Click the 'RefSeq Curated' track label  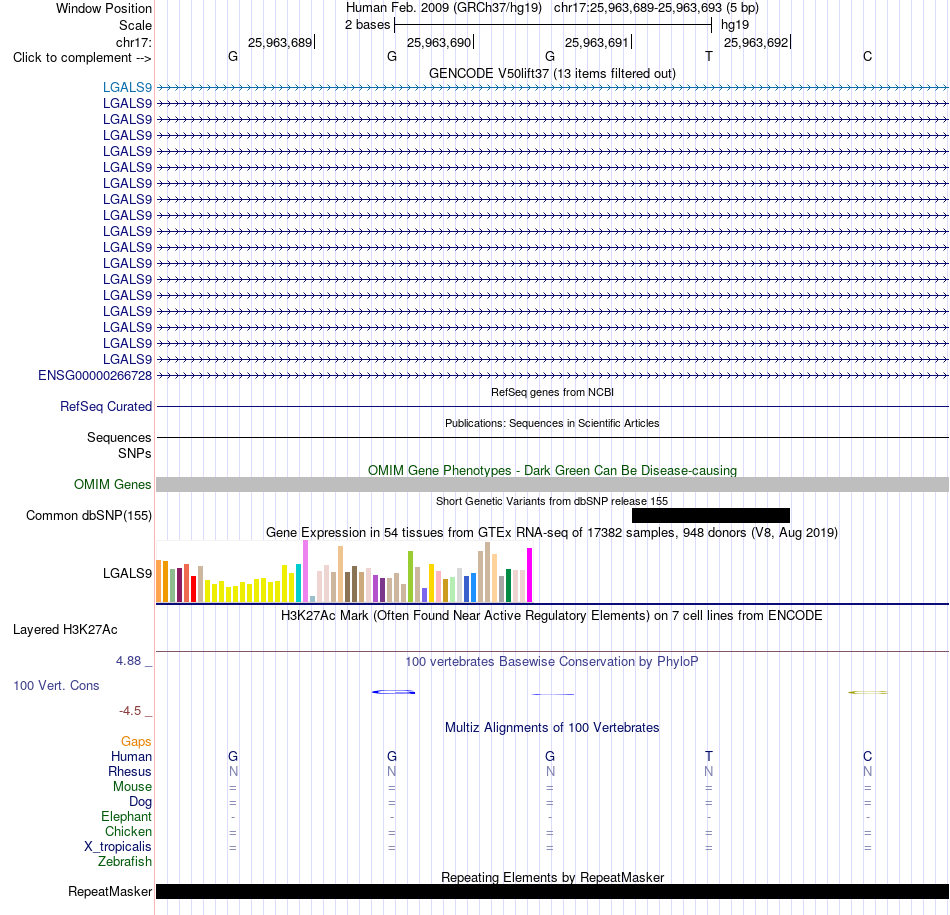click(x=105, y=407)
